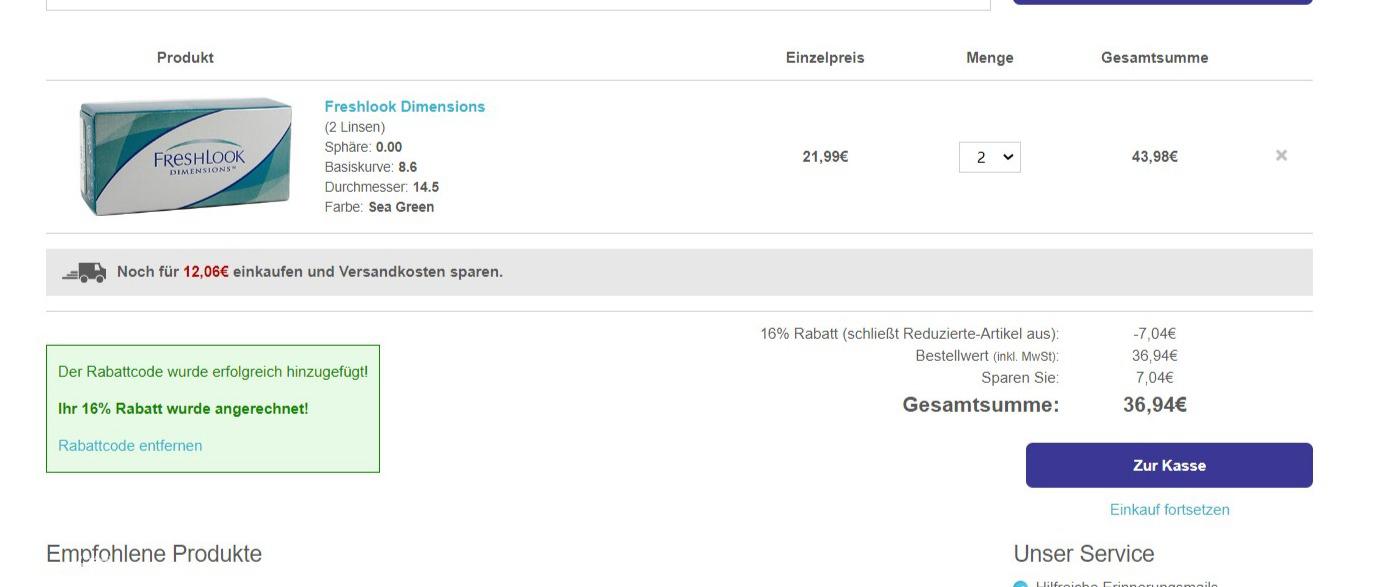Click the 'Der Rabattcode wurde erfolgreich hinzugefügt!' message
This screenshot has height=587, width=1378.
[x=213, y=372]
